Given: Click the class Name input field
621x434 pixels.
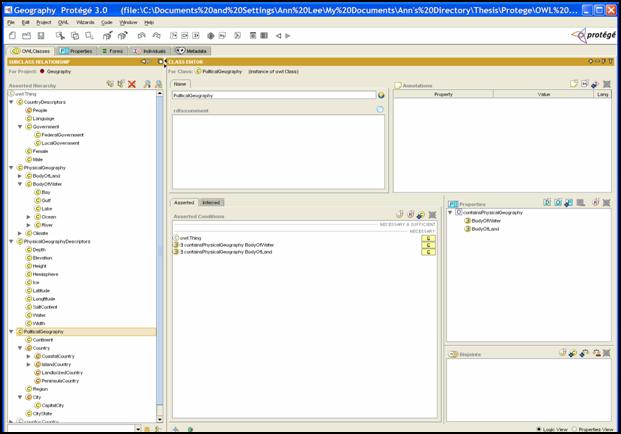Looking at the screenshot, I should tap(274, 95).
